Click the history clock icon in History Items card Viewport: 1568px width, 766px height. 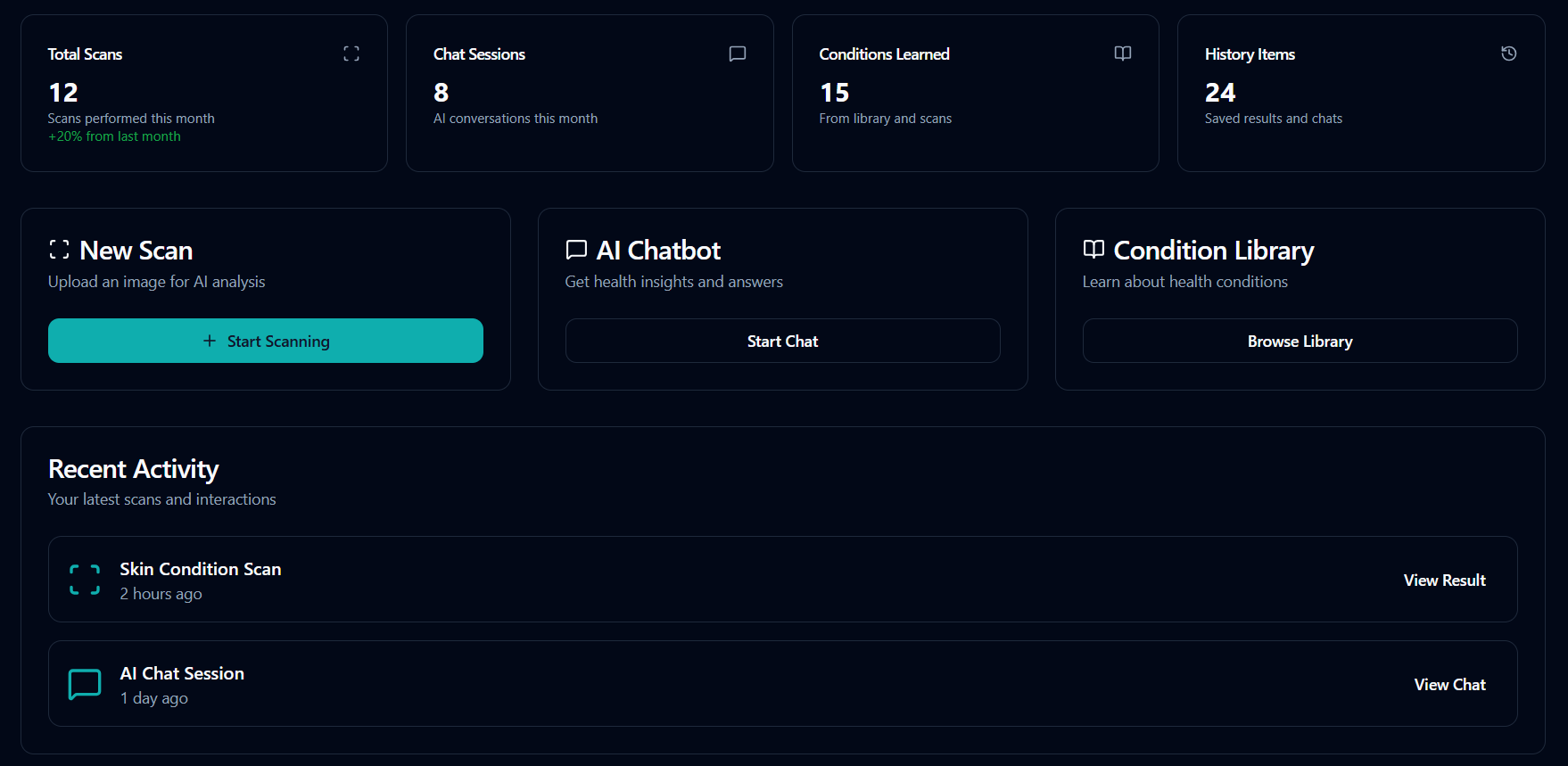1509,54
